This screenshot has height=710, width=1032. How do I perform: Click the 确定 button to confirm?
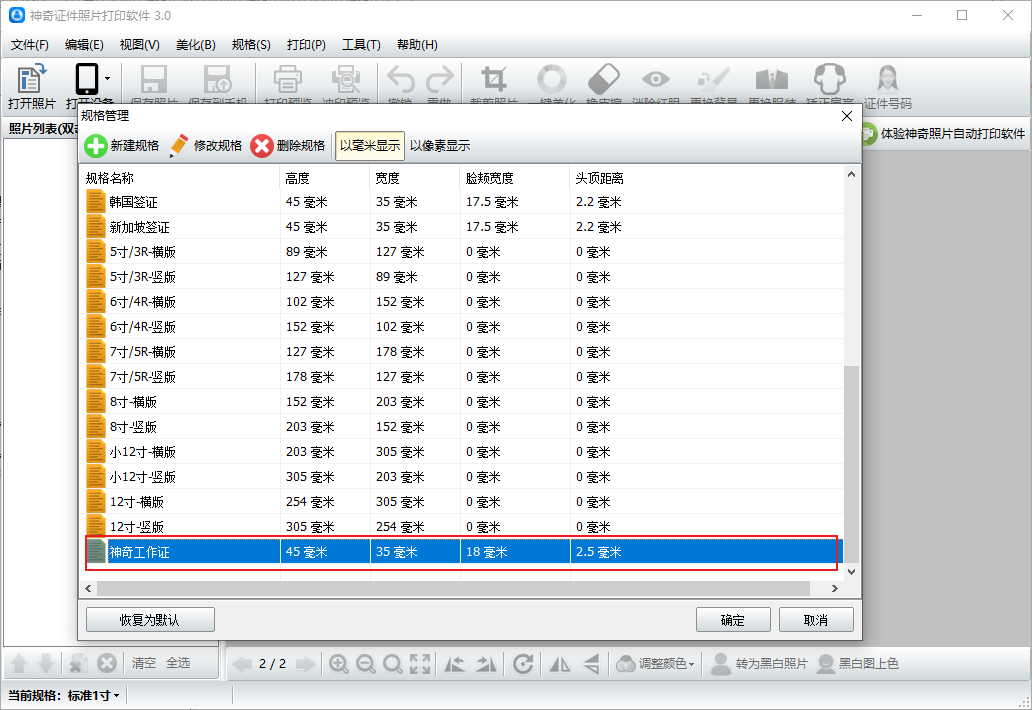(733, 620)
